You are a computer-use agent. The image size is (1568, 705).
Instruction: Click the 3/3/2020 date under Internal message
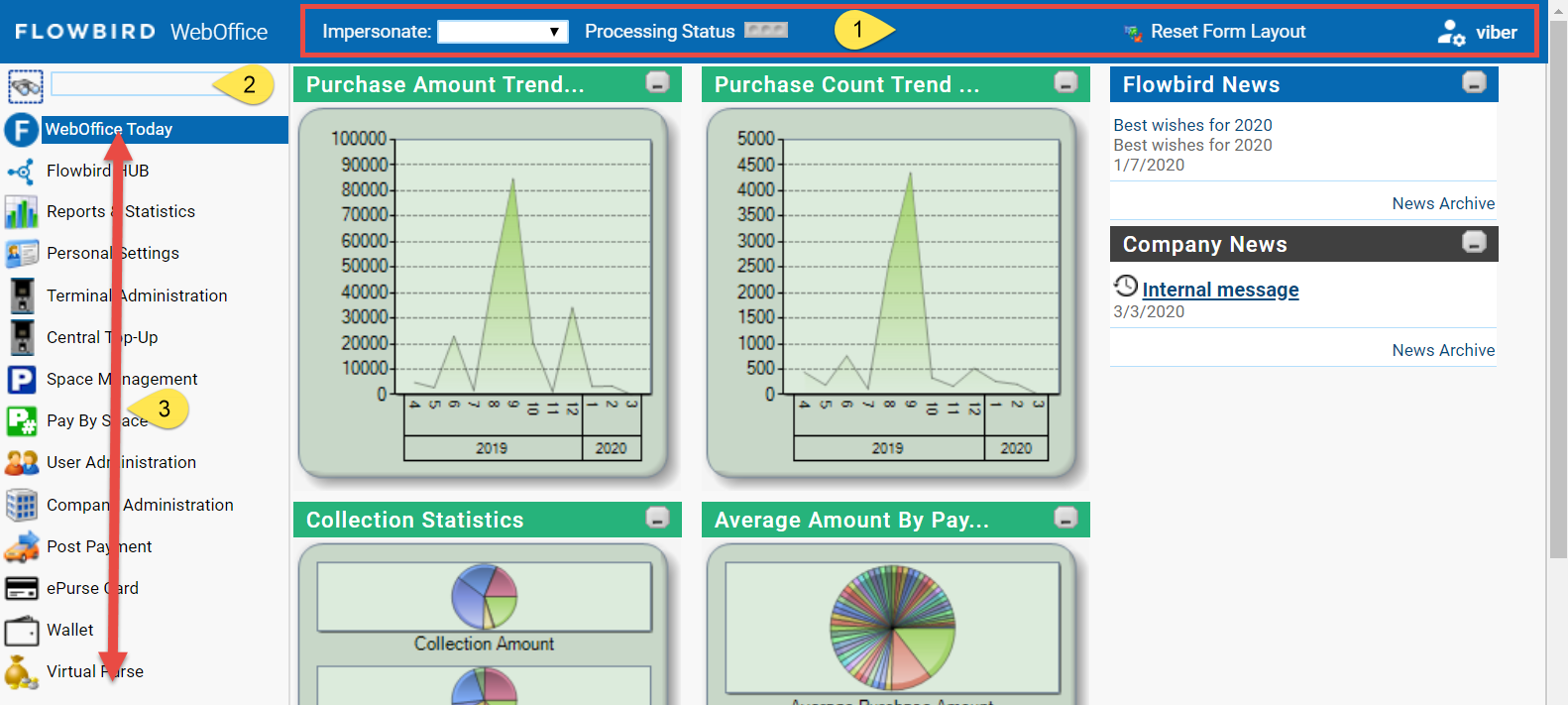click(x=1149, y=311)
